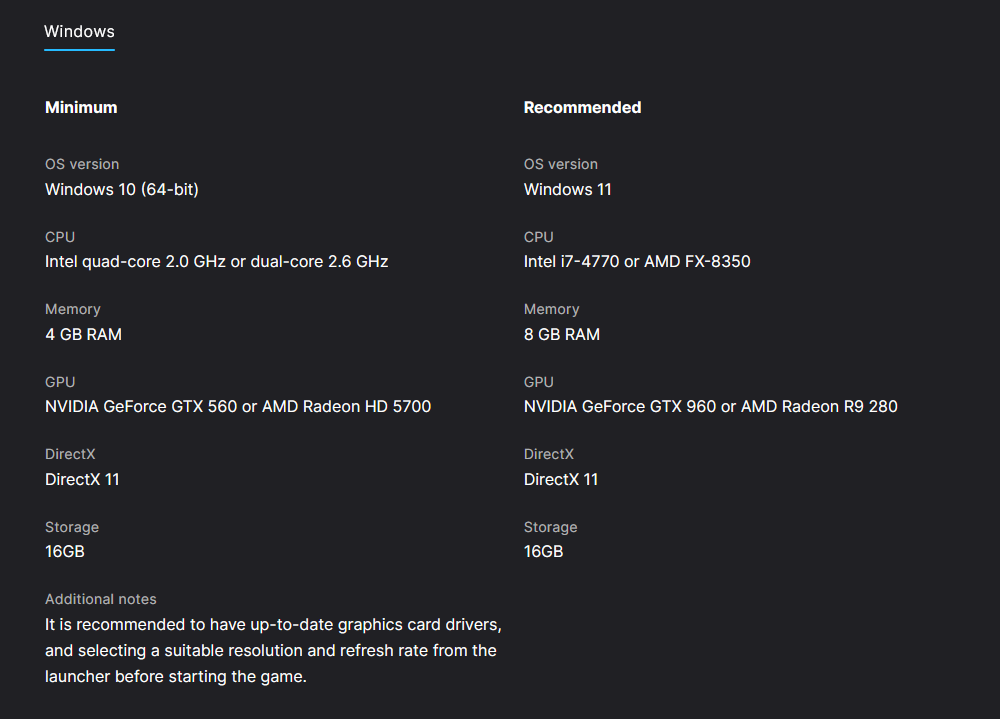Click the 8 GB RAM value
1000x719 pixels.
tap(561, 334)
